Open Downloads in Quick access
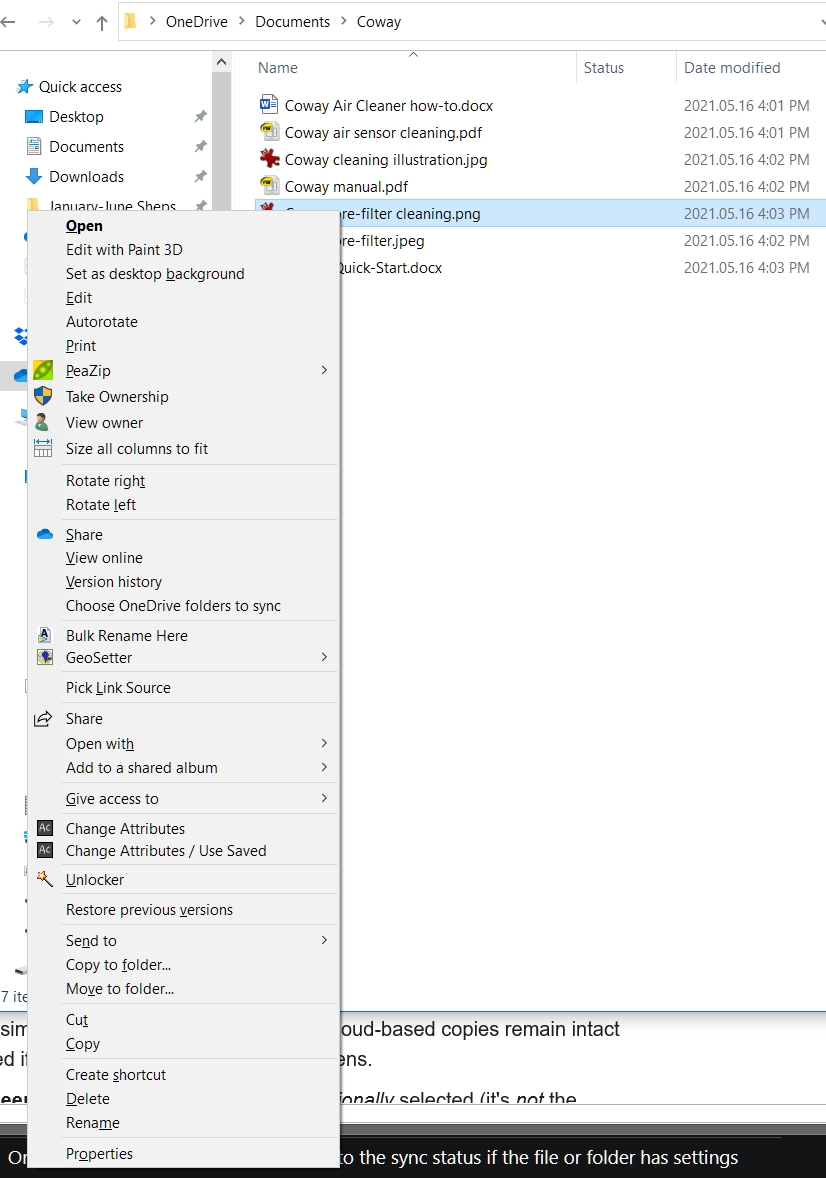 pos(86,177)
